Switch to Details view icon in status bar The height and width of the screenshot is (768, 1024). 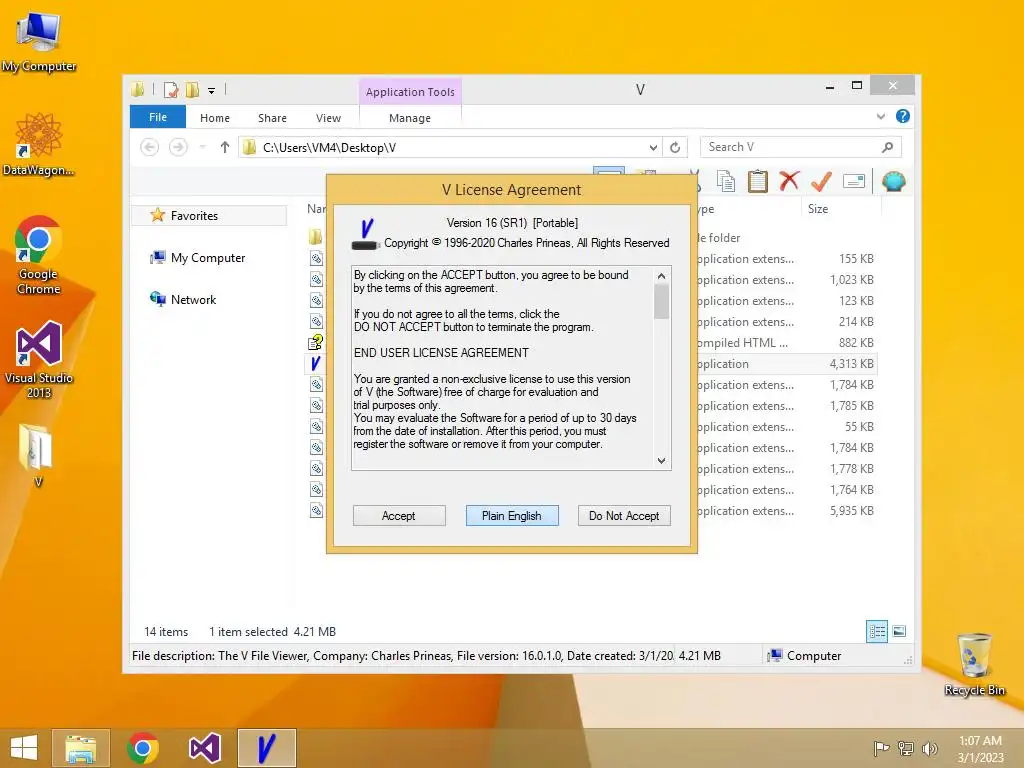tap(877, 631)
